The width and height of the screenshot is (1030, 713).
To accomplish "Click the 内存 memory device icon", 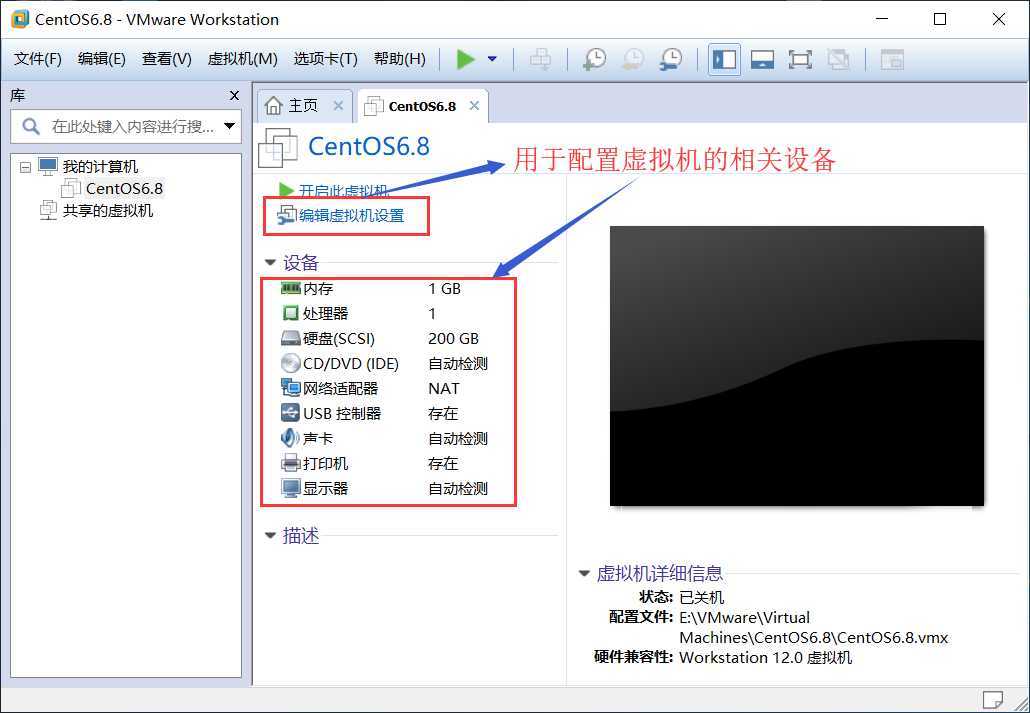I will [290, 288].
